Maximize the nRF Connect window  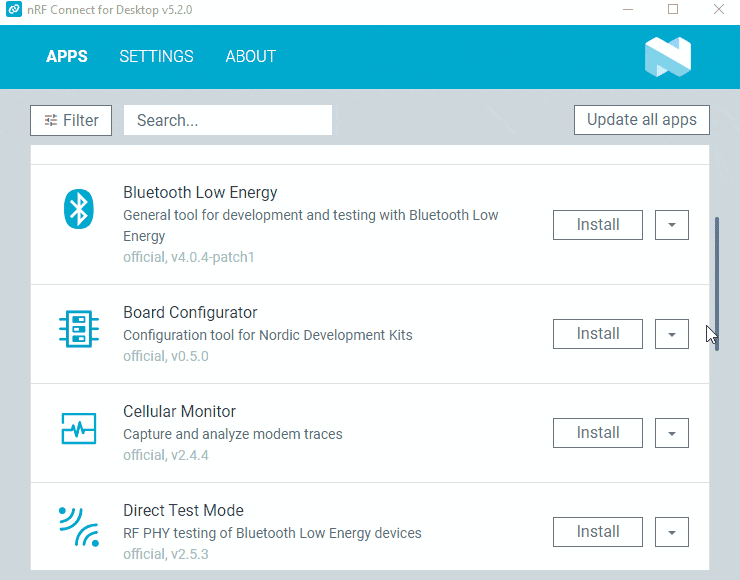(x=673, y=9)
